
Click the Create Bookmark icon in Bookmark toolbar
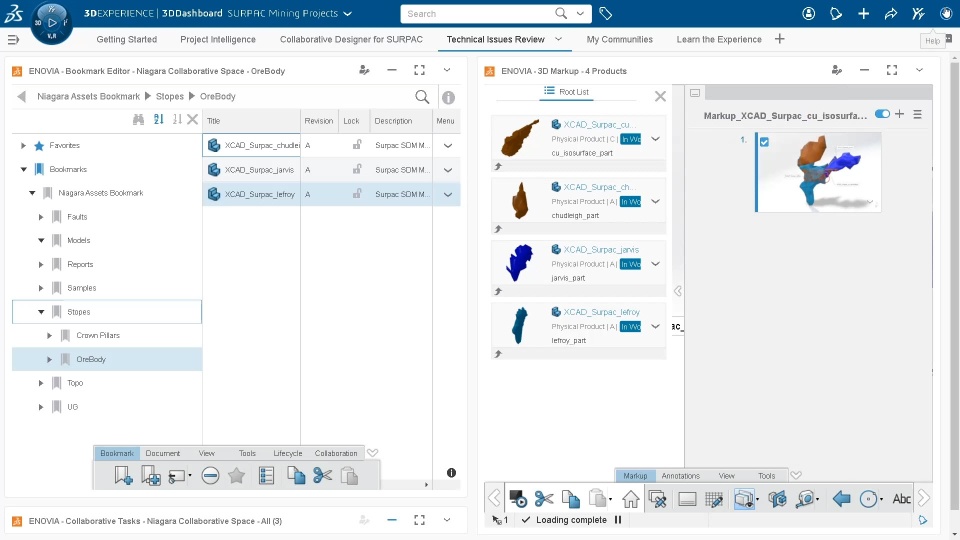tap(123, 476)
